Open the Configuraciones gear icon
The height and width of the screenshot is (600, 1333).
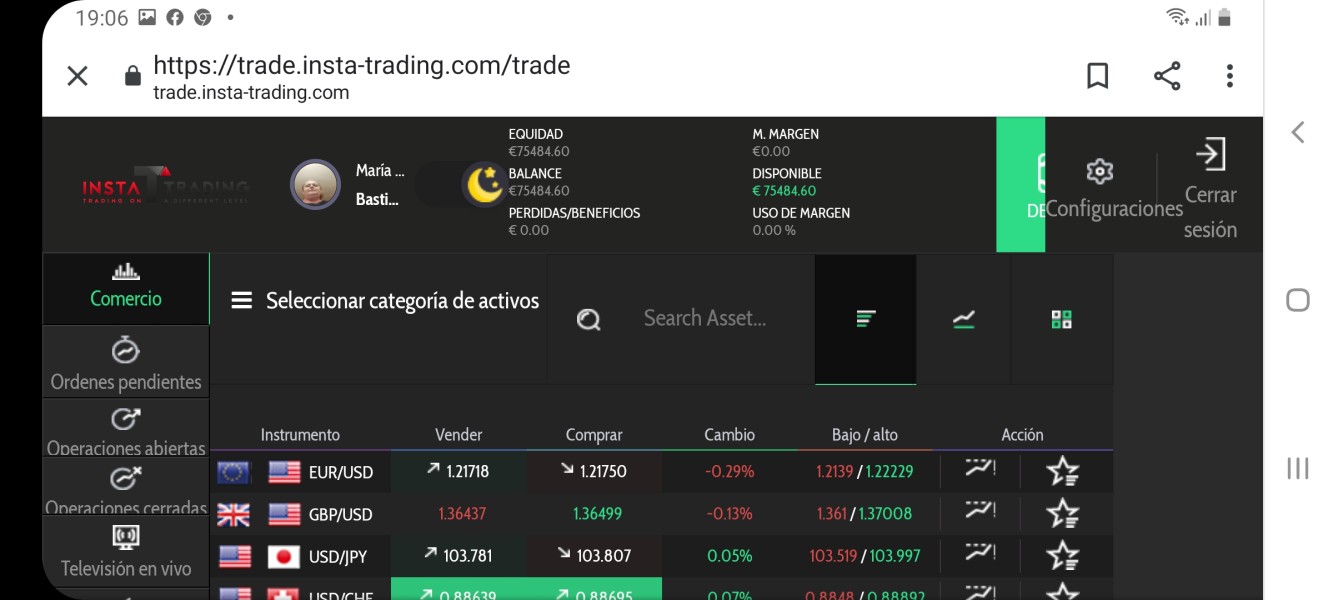coord(1100,171)
